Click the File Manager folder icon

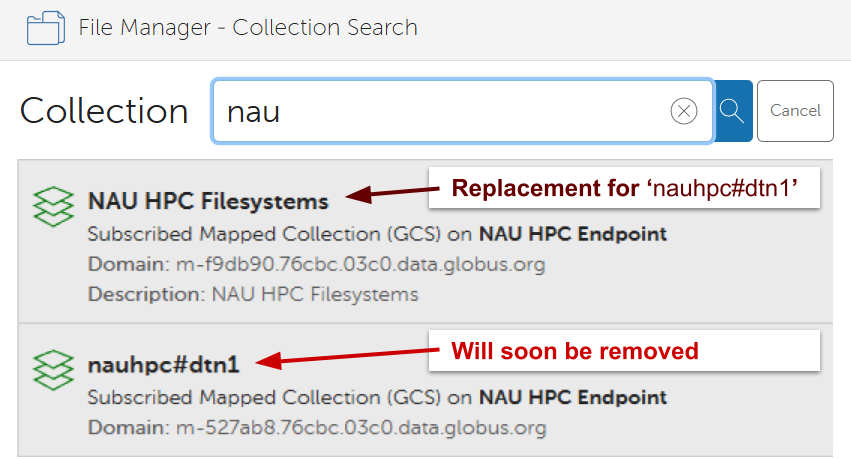(x=46, y=27)
